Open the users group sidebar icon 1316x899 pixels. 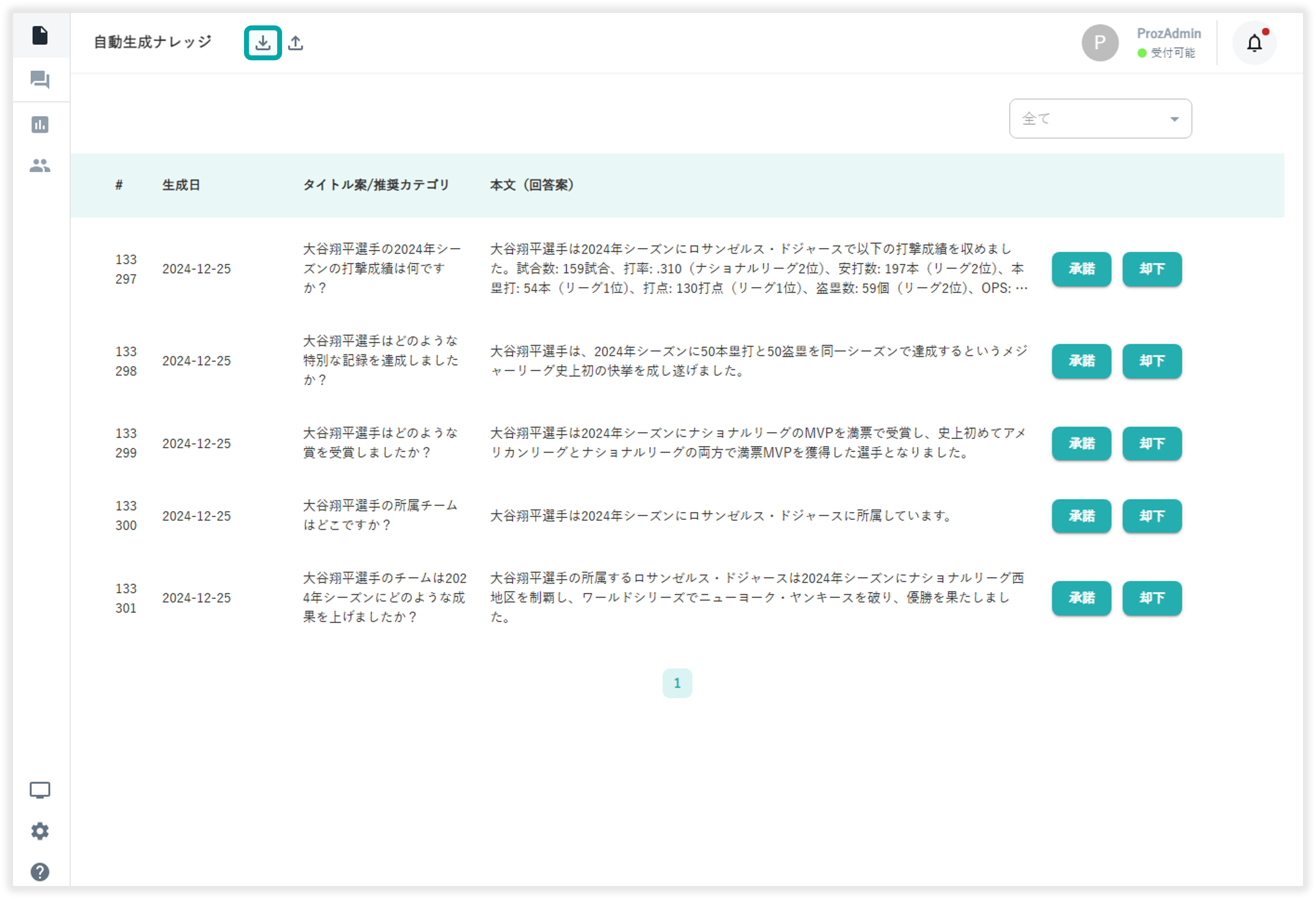coord(39,165)
